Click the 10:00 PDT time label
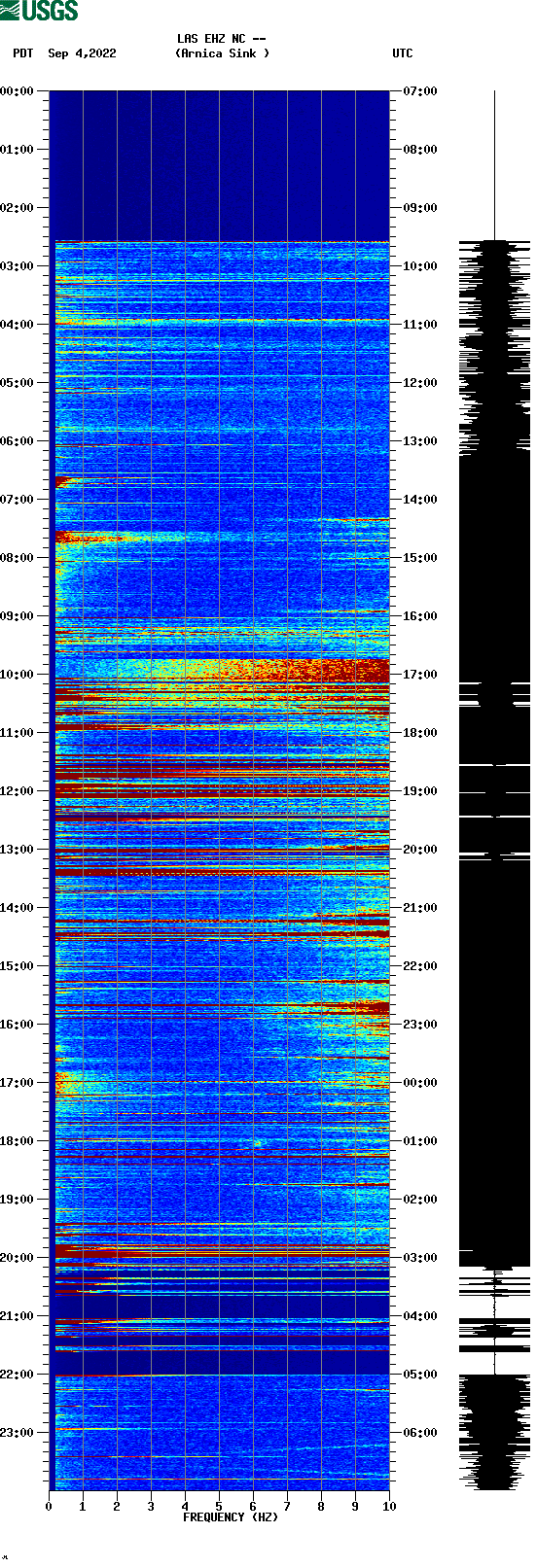Screen dimensions: 537x1568 coord(18,675)
